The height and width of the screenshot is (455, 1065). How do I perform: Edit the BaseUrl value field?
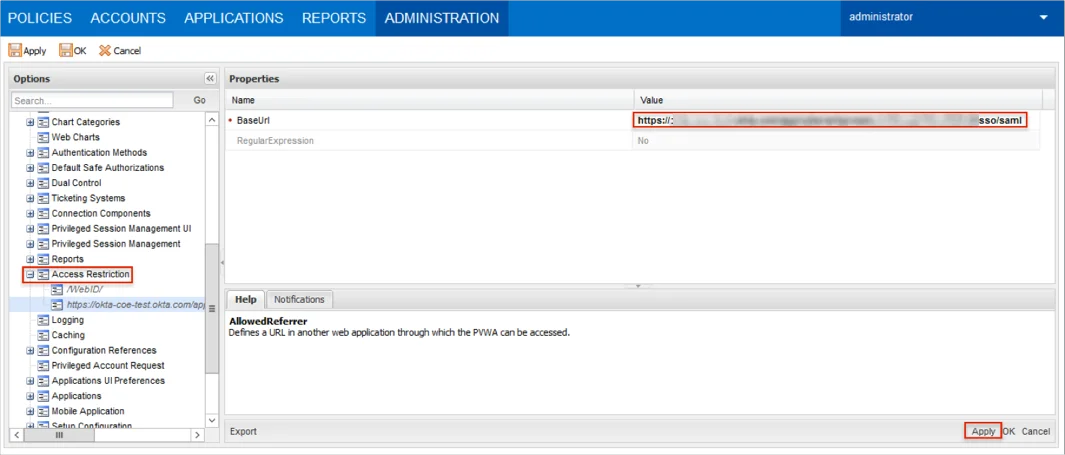829,120
